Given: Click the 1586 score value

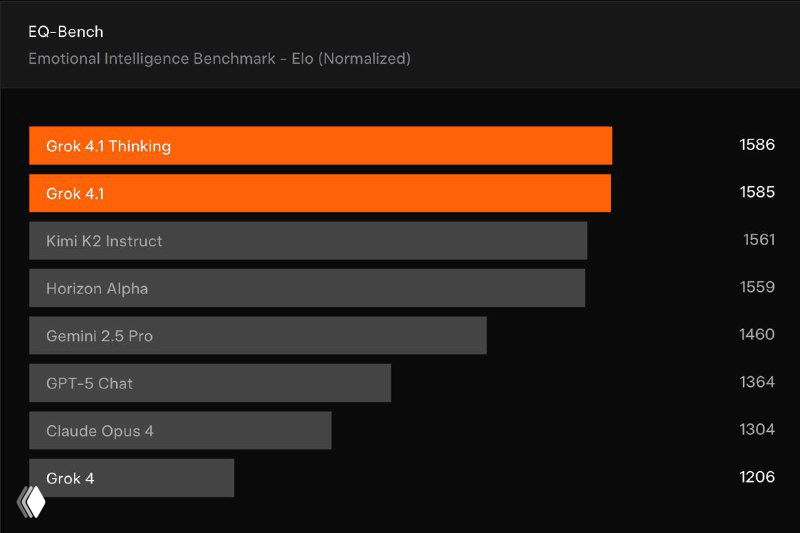Looking at the screenshot, I should click(x=757, y=145).
